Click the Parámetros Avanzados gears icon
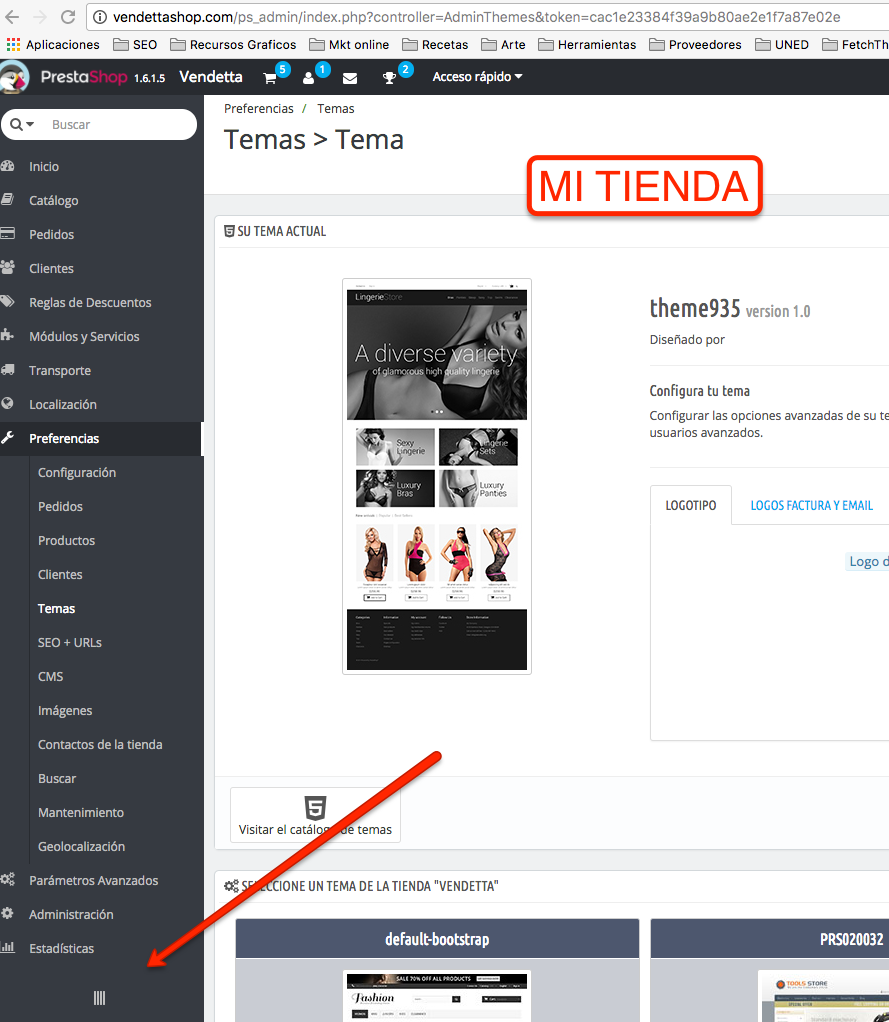The image size is (889, 1022). pyautogui.click(x=8, y=879)
